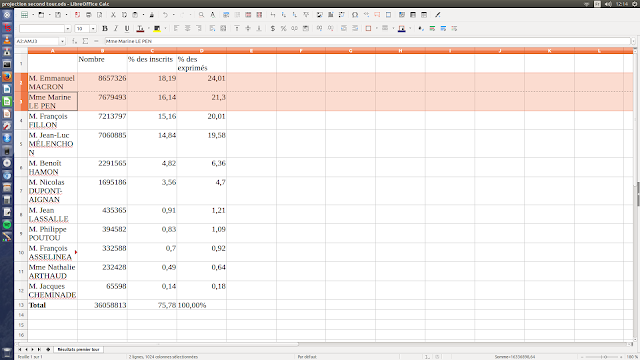Select column E header

[x=251, y=51]
